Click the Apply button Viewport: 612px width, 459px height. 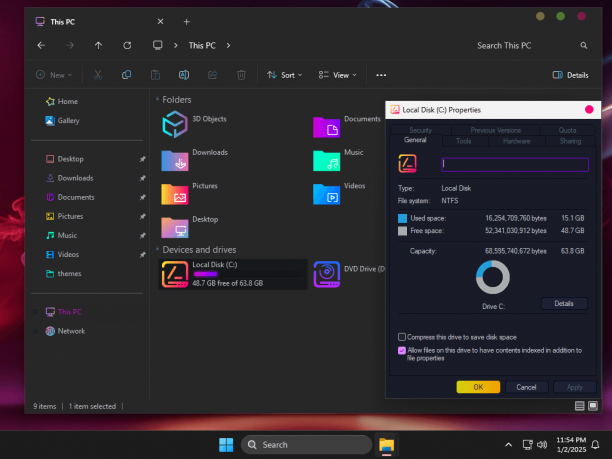575,387
